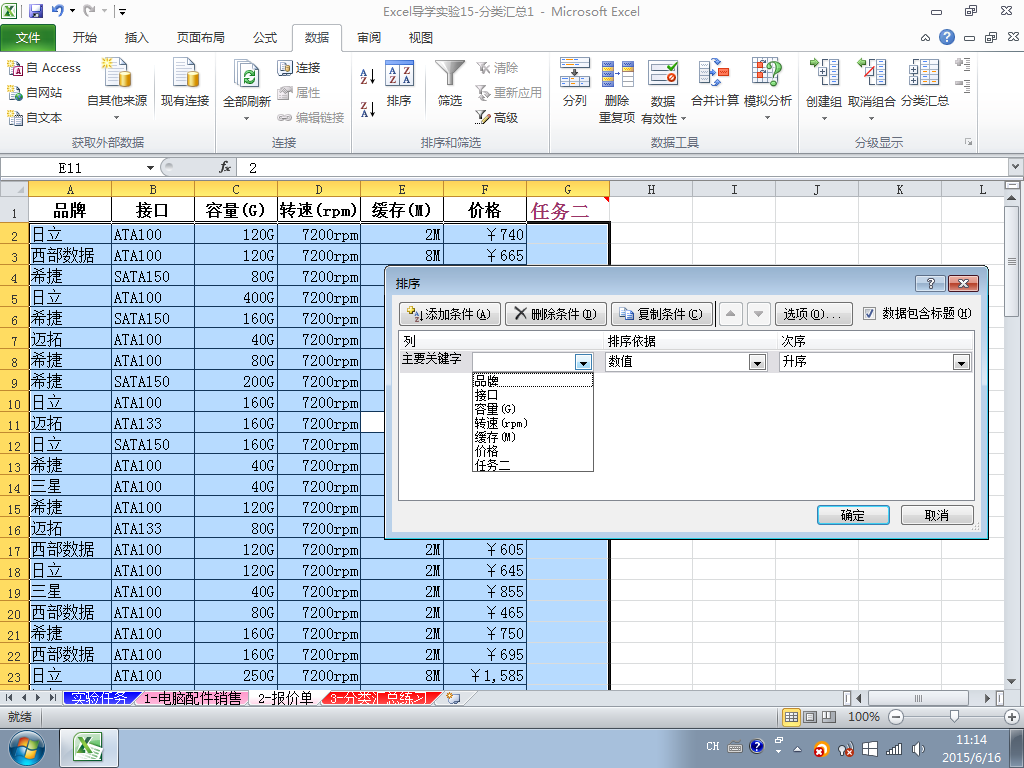Screen dimensions: 1024x768
Task: Open 数据有效性 data validation
Action: 664,90
